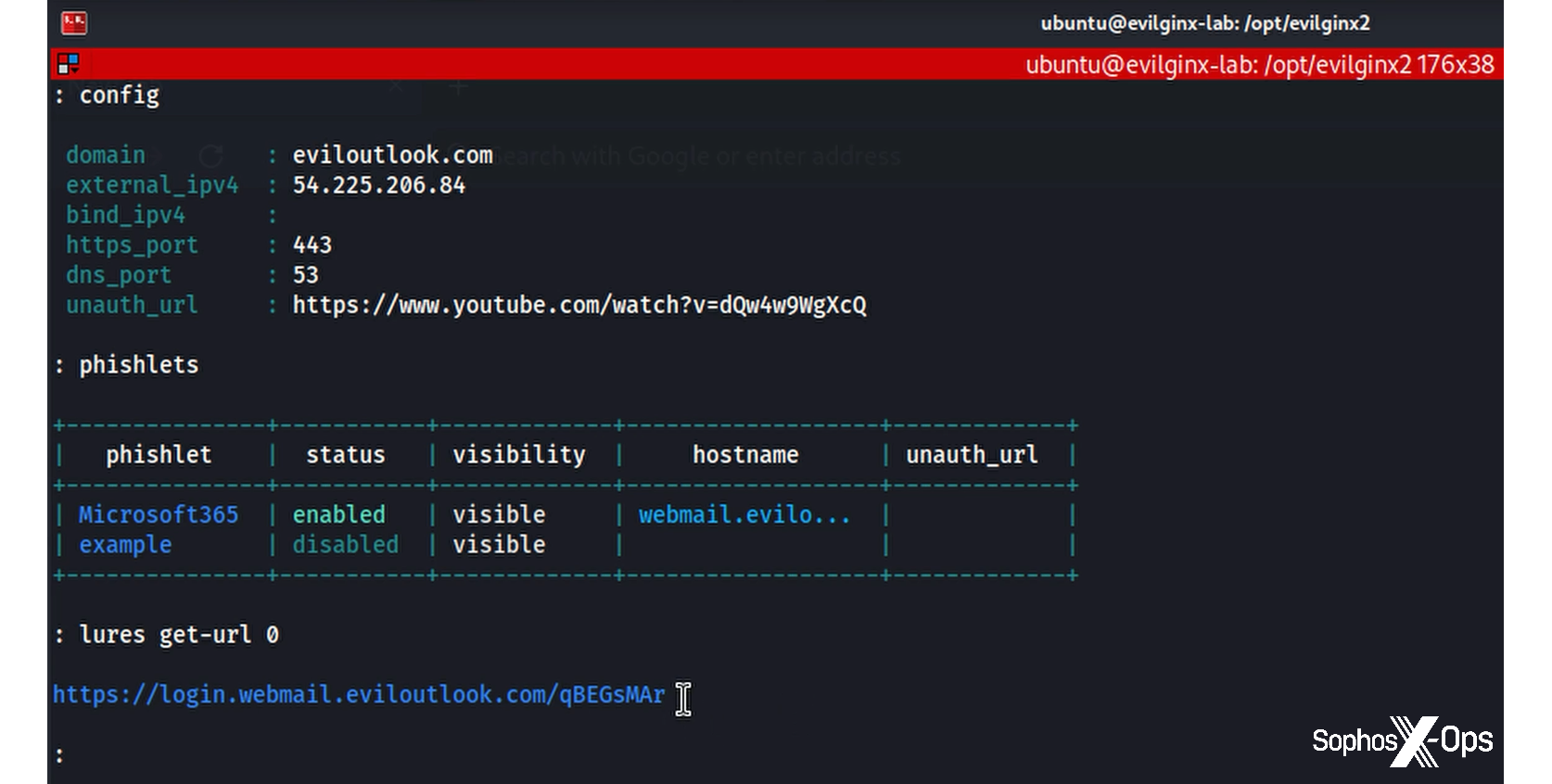Select the IP address "54.225.206.84"
The height and width of the screenshot is (784, 1552).
379,185
